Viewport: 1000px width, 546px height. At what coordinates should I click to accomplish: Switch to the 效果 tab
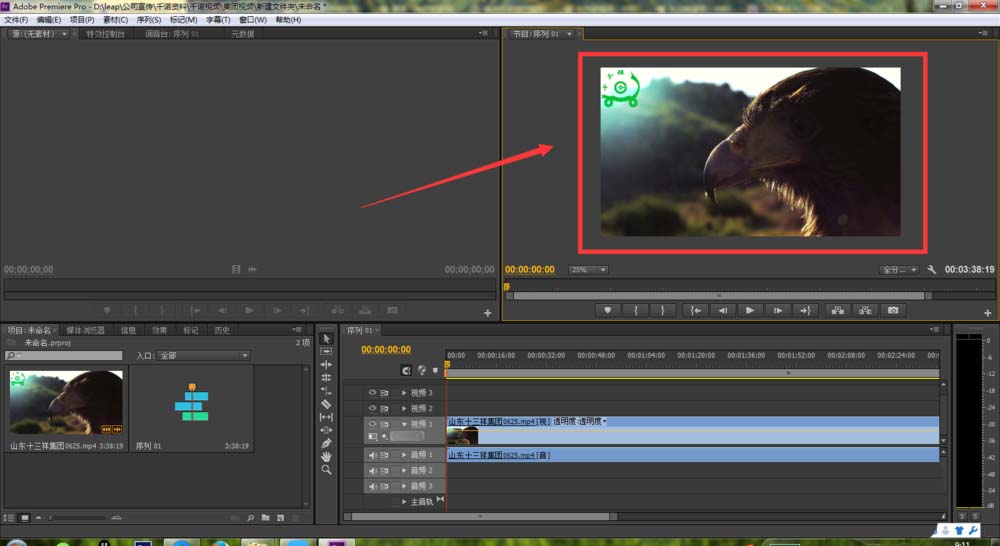pos(159,330)
